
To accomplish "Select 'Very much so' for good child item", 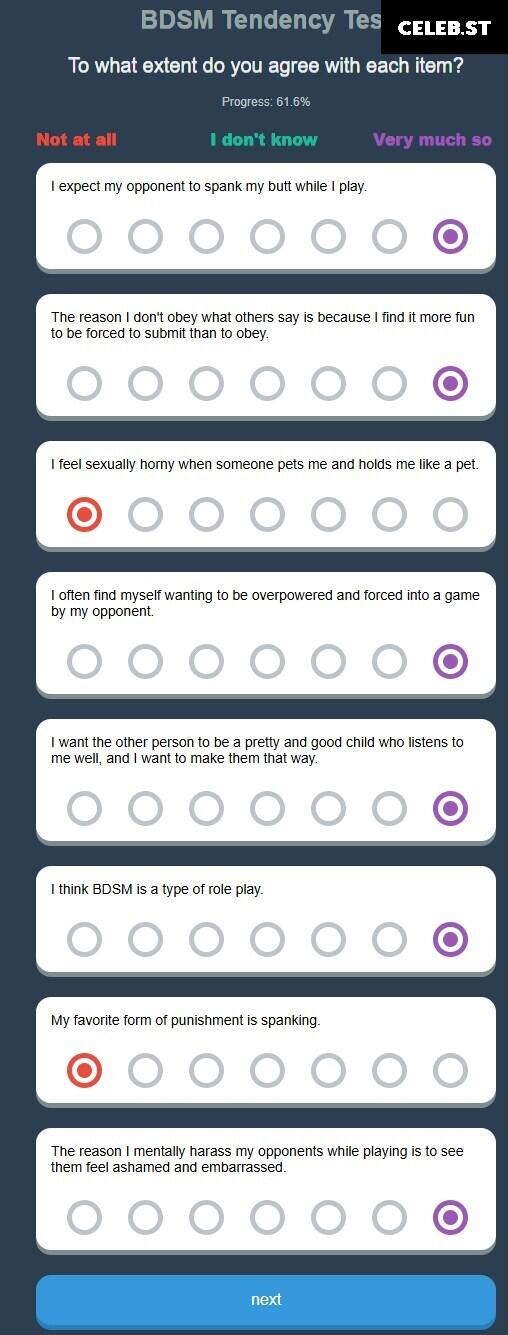I will (450, 808).
